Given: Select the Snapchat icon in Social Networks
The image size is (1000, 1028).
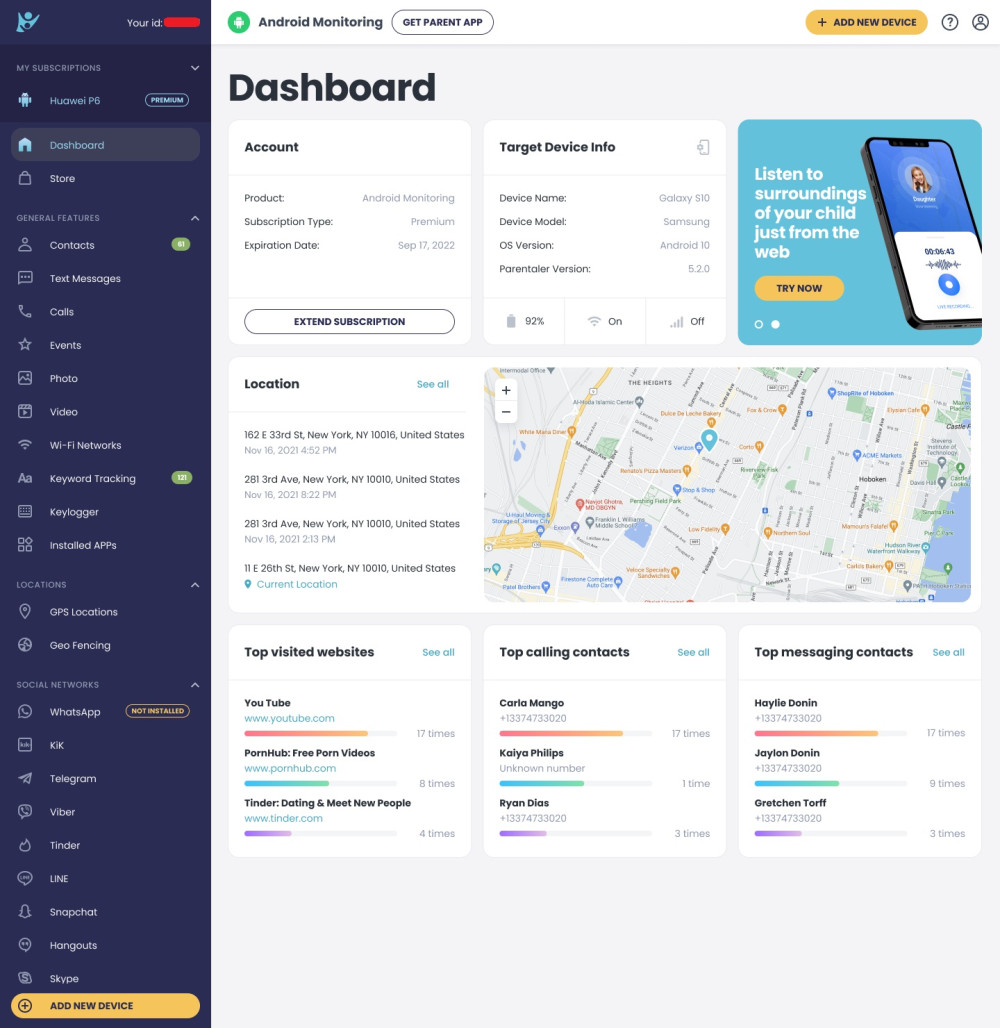Looking at the screenshot, I should [x=23, y=911].
